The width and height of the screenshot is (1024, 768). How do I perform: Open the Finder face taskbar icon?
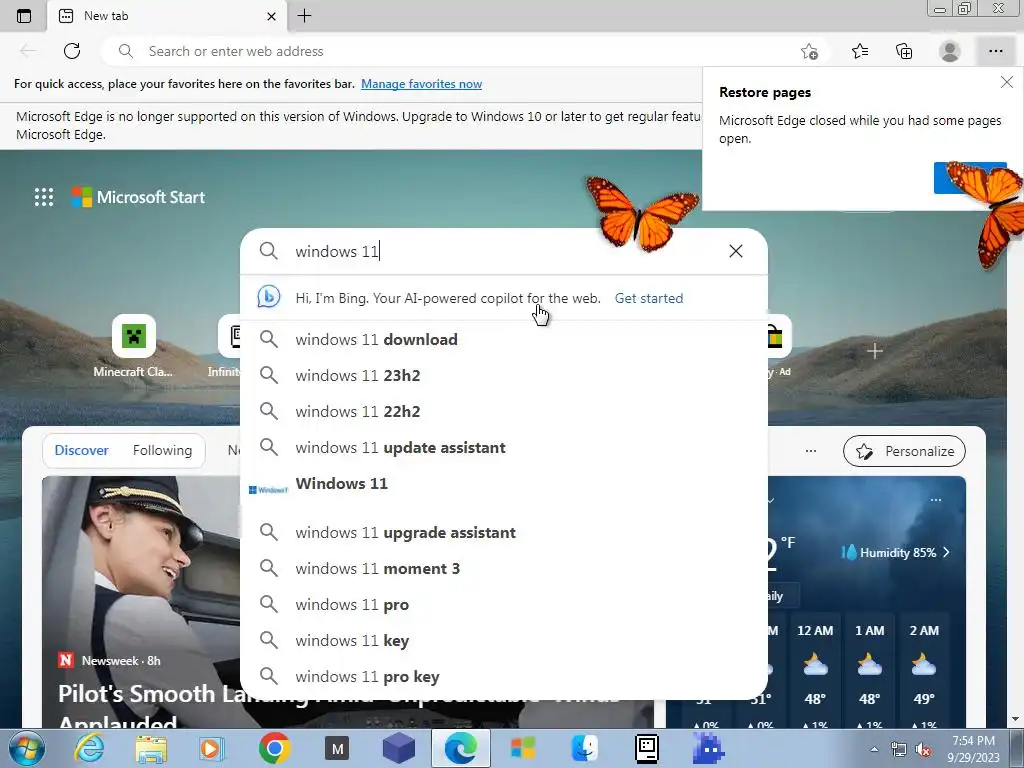pos(584,748)
